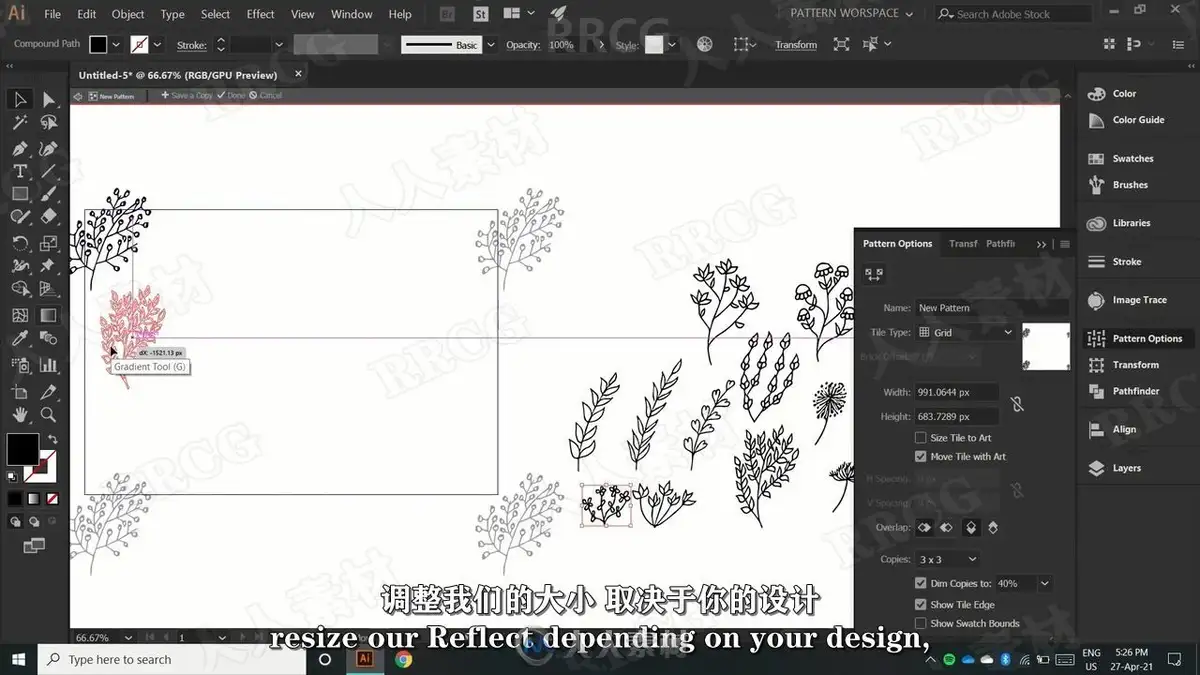Select the Selection tool

[19, 99]
